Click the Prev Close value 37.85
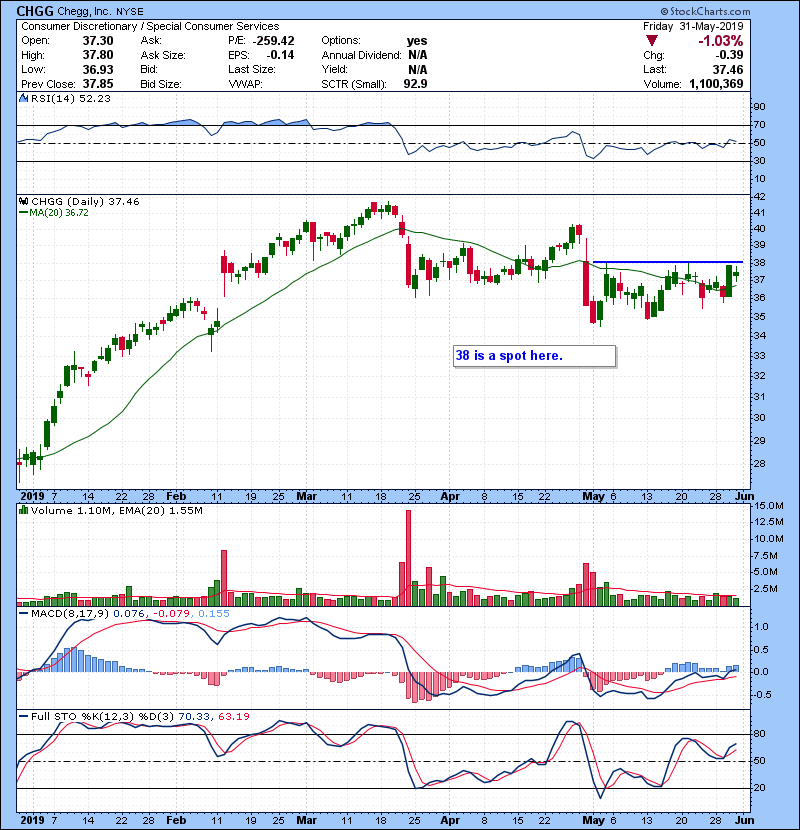 click(x=98, y=84)
